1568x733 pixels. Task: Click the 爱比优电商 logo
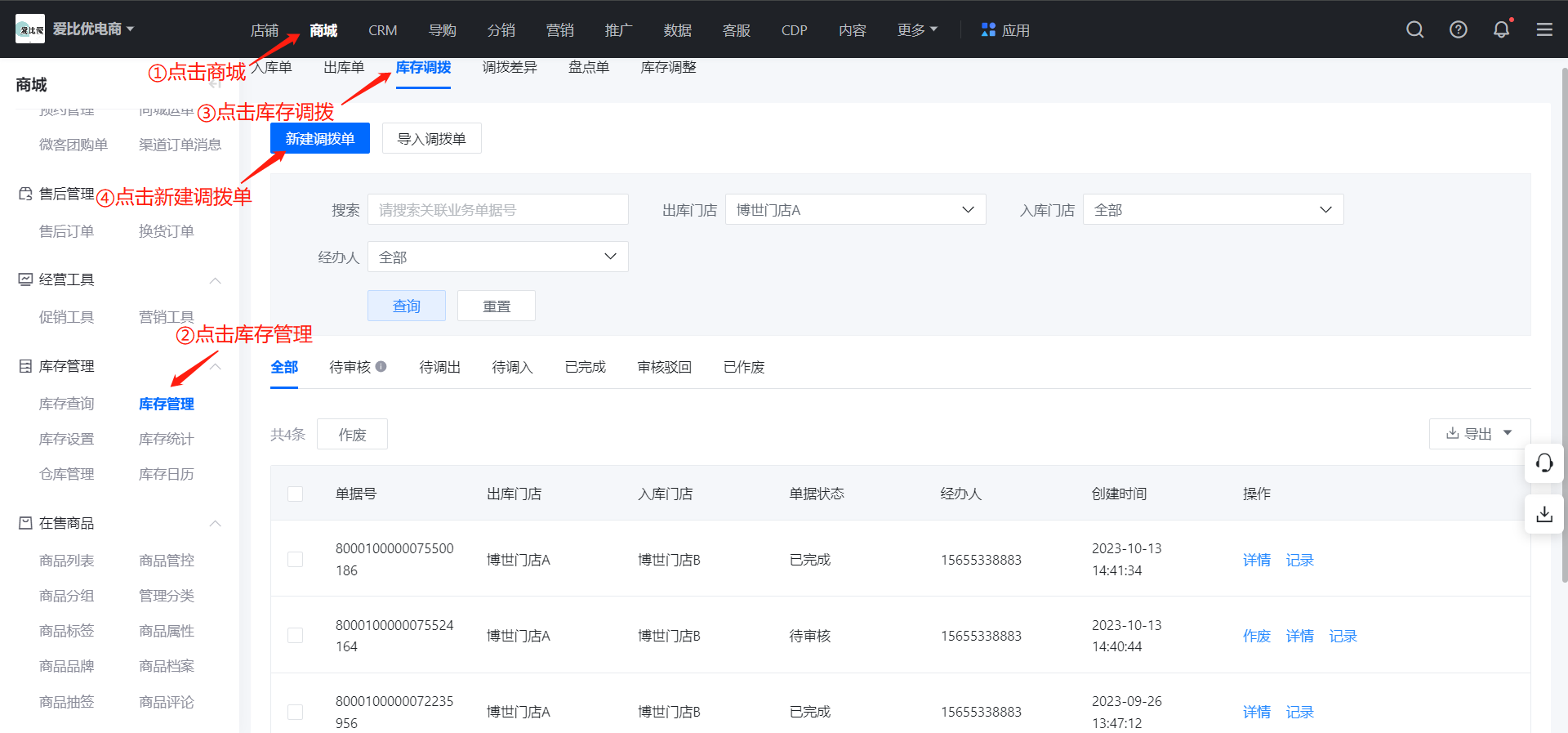pos(30,29)
